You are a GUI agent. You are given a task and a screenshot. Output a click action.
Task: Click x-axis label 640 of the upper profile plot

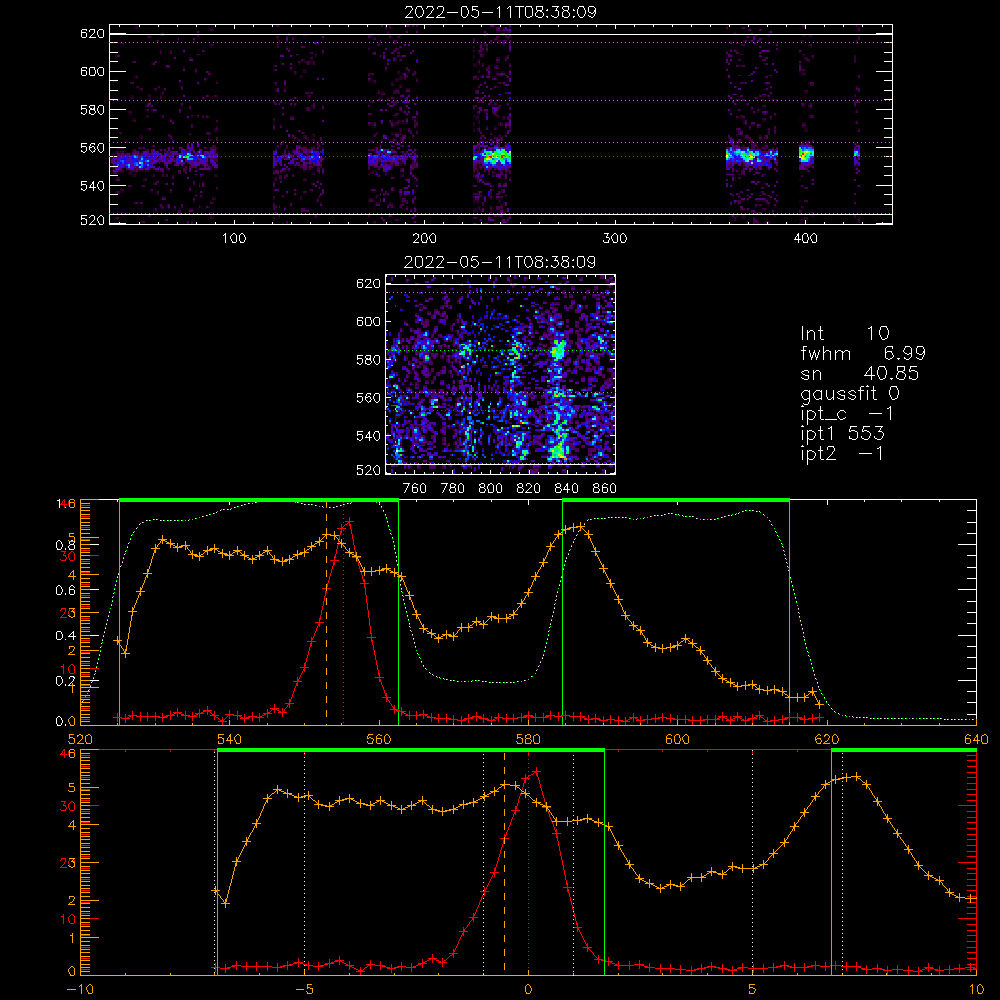(976, 739)
